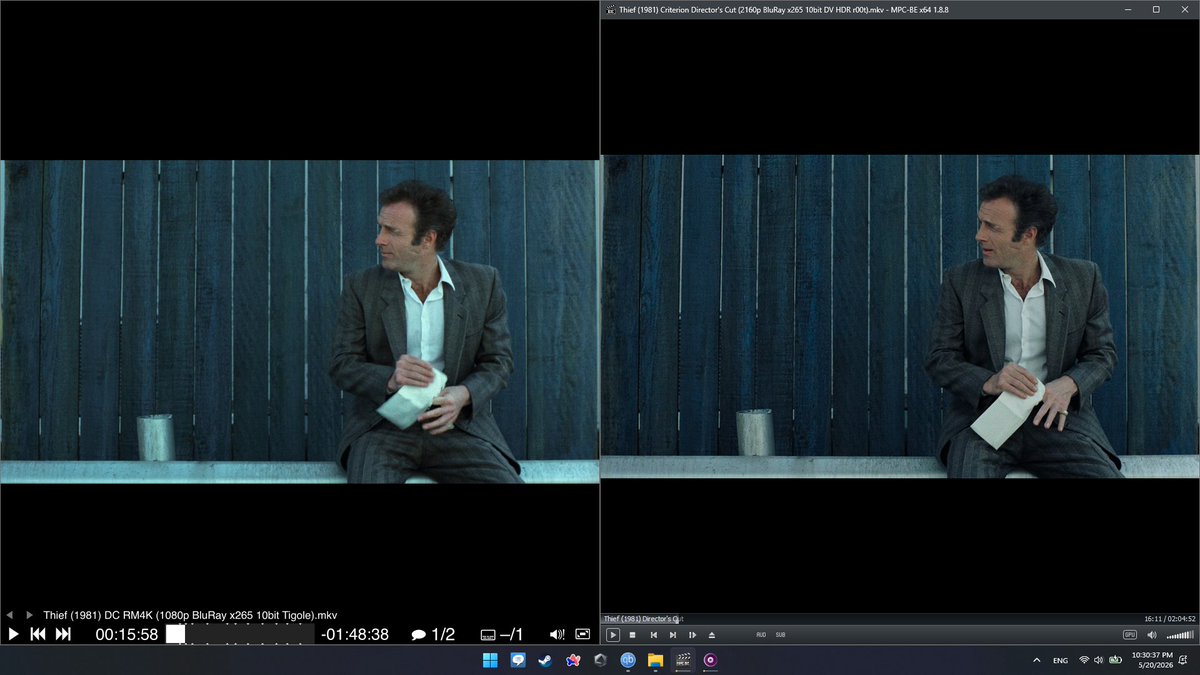Launch Steam from the taskbar
Screen dimensions: 1200x675
545,660
